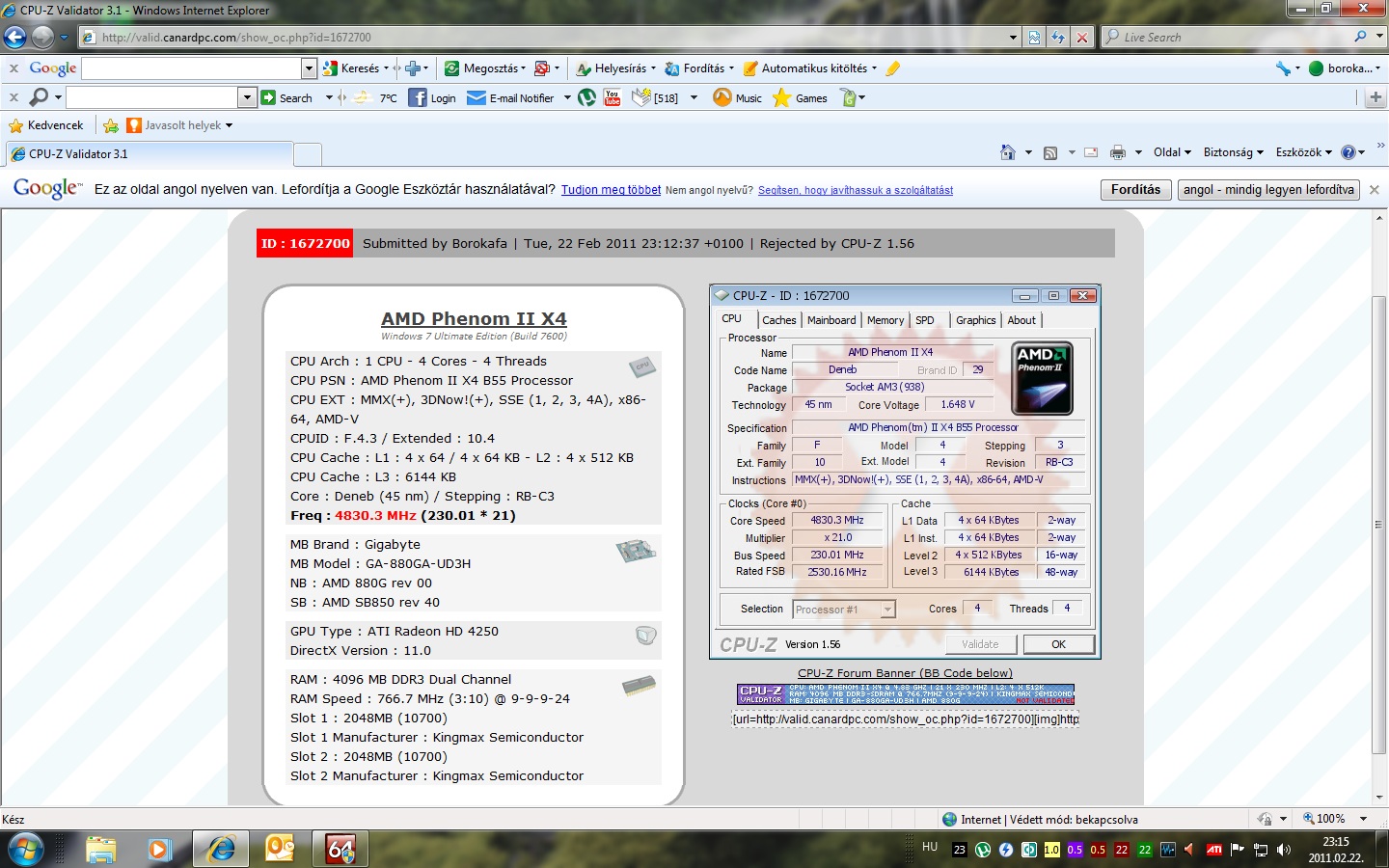
Task: Click the IE Home icon
Action: pyautogui.click(x=1008, y=152)
